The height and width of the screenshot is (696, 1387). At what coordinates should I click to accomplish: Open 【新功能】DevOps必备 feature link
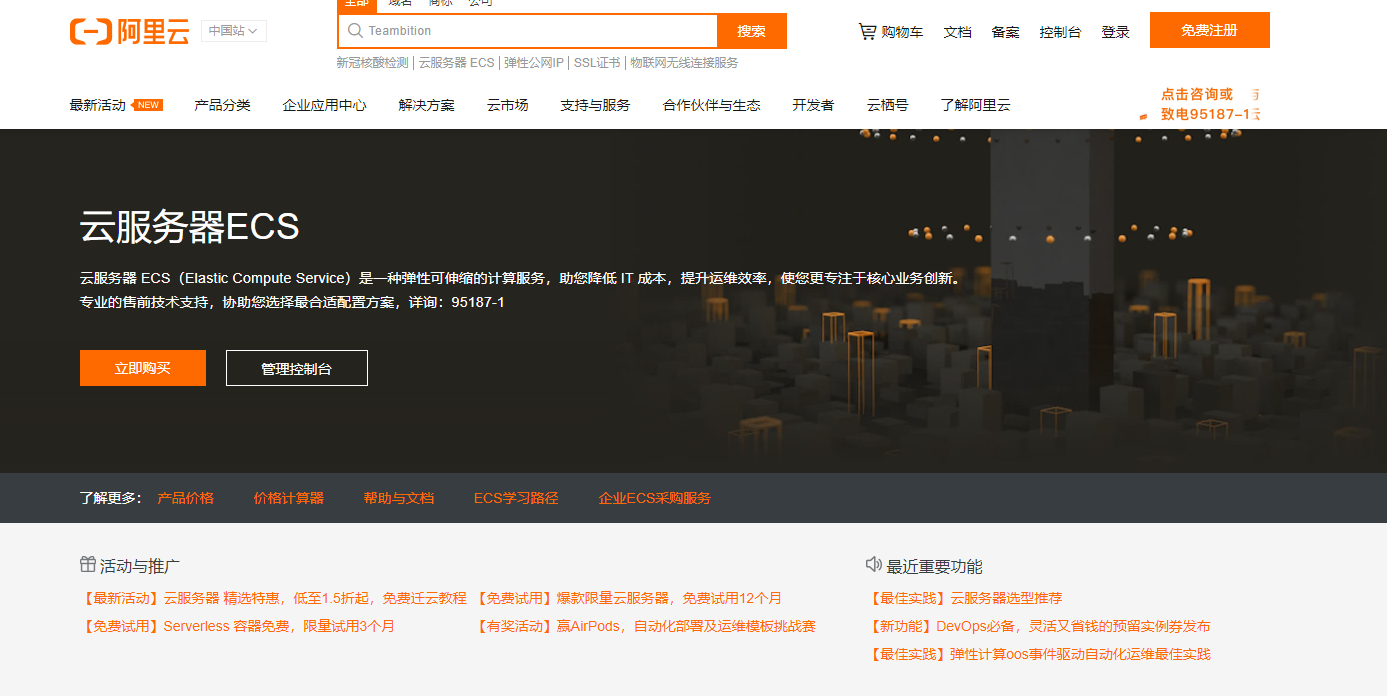coord(1041,626)
